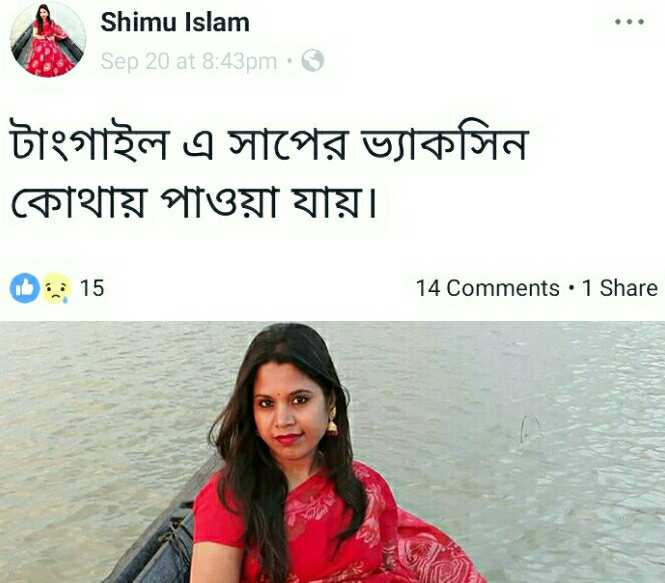Open the 14 Comments link
Image resolution: width=665 pixels, height=583 pixels.
pyautogui.click(x=488, y=288)
